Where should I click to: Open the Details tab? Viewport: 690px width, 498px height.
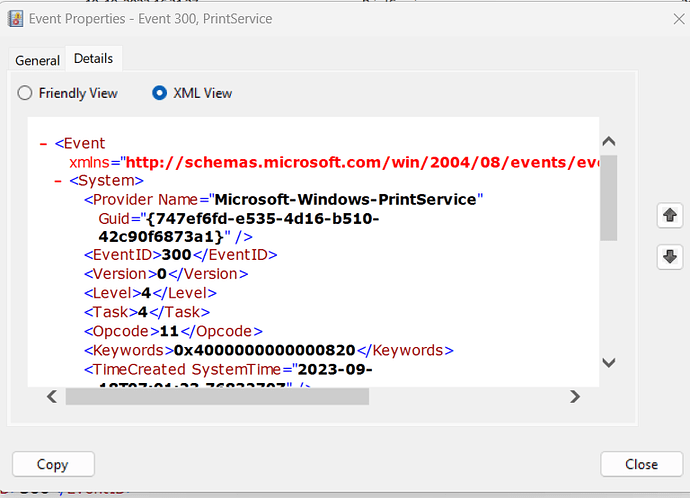click(93, 59)
